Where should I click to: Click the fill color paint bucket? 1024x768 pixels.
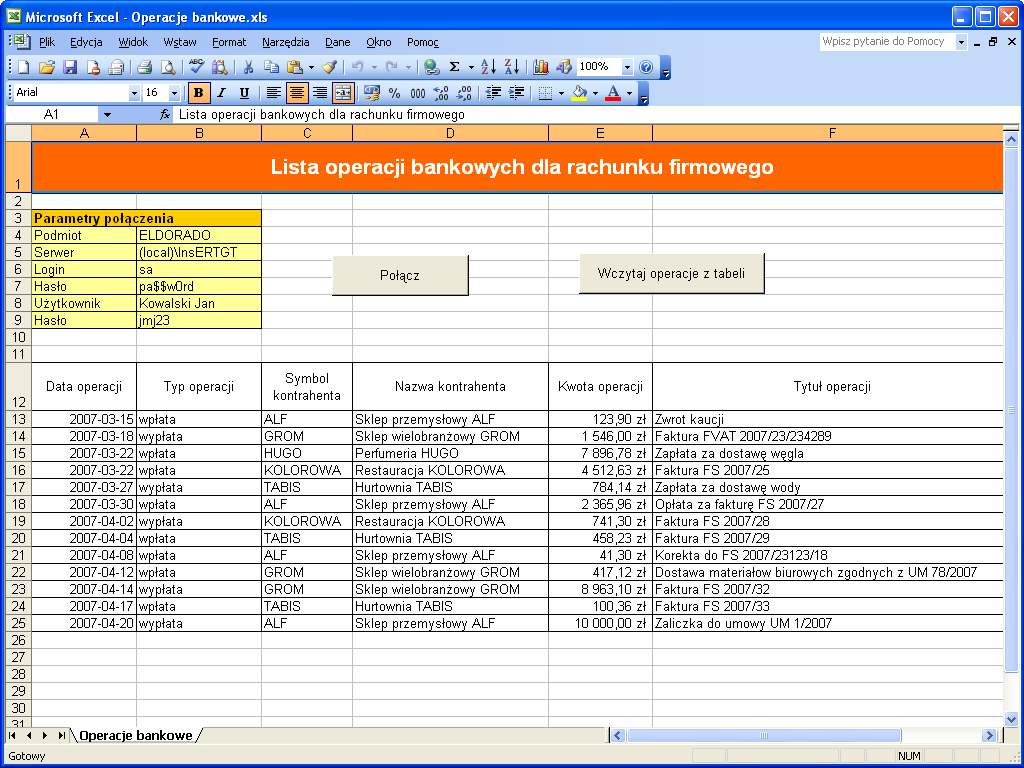pos(578,93)
